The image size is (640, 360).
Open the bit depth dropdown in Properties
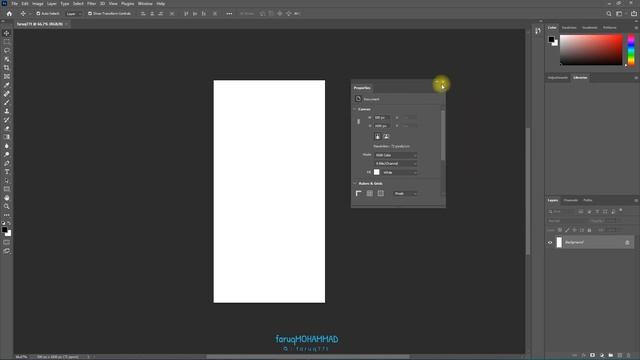click(396, 164)
